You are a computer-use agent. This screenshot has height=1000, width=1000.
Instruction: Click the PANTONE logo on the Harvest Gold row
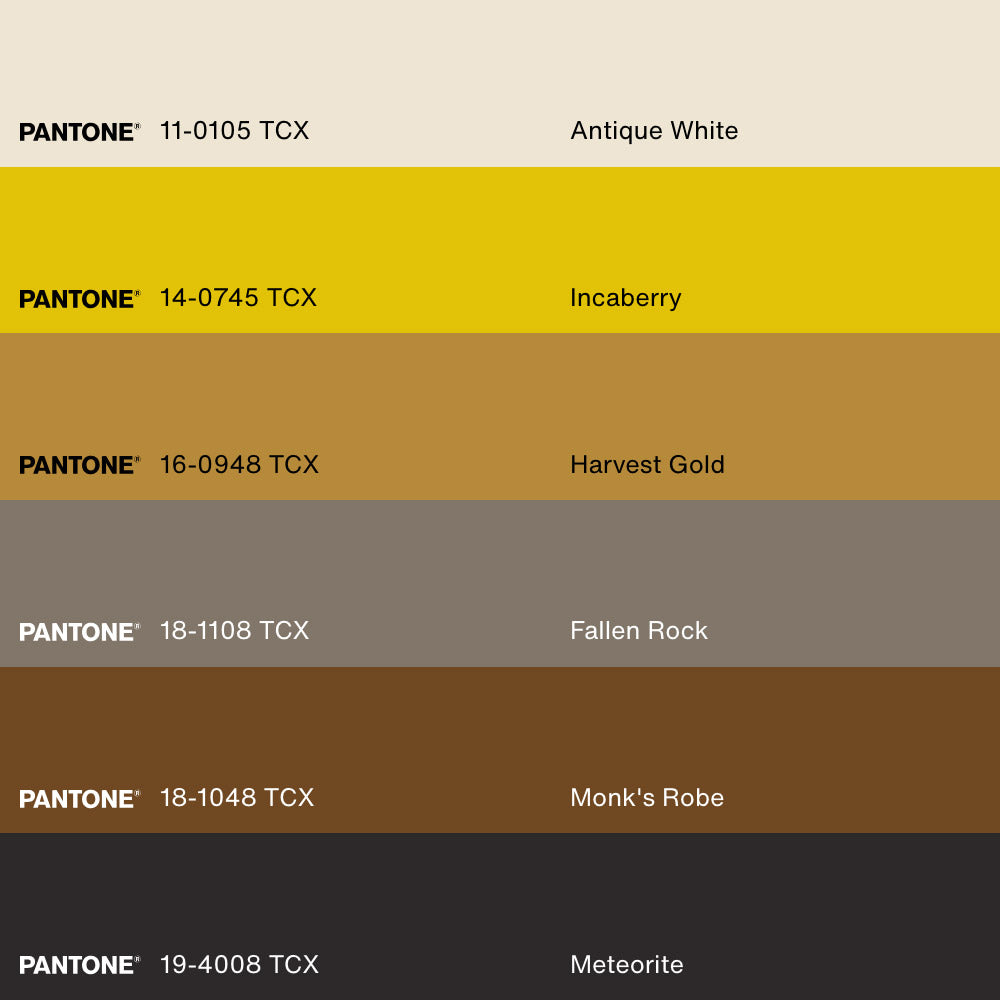pyautogui.click(x=79, y=465)
